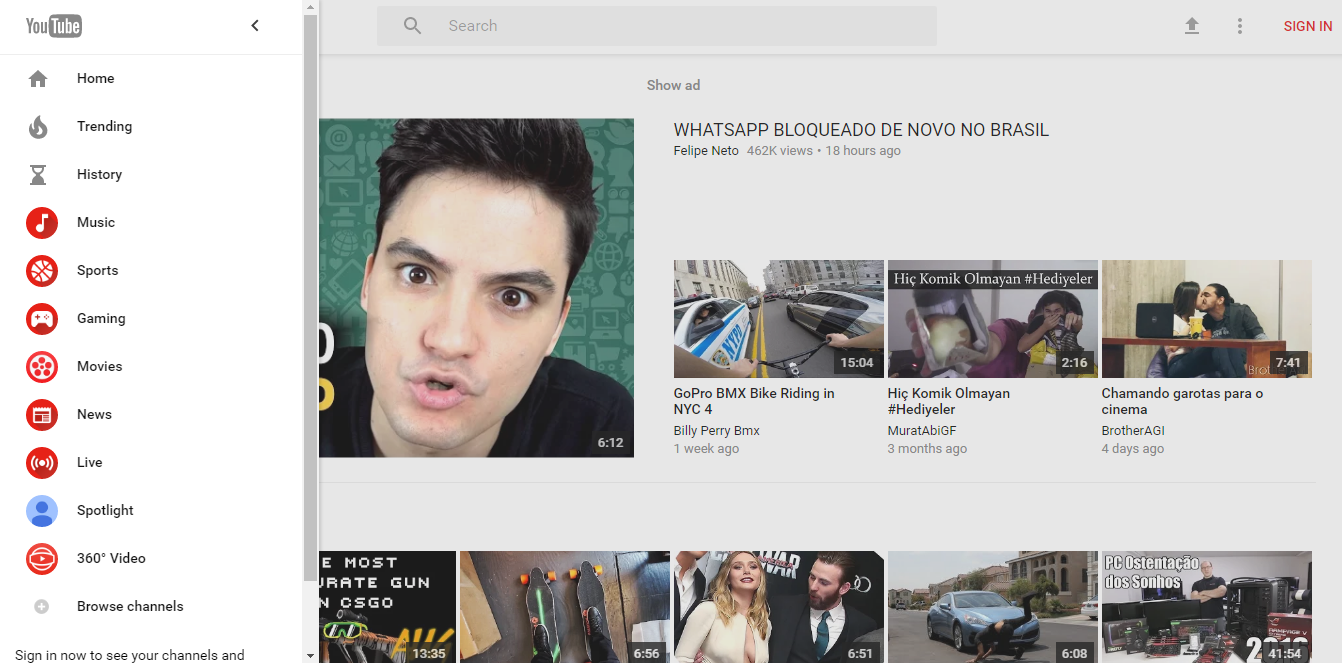Play the GoPro BMX Bike Riding thumbnail
Screen dimensions: 1342x663
(x=778, y=319)
